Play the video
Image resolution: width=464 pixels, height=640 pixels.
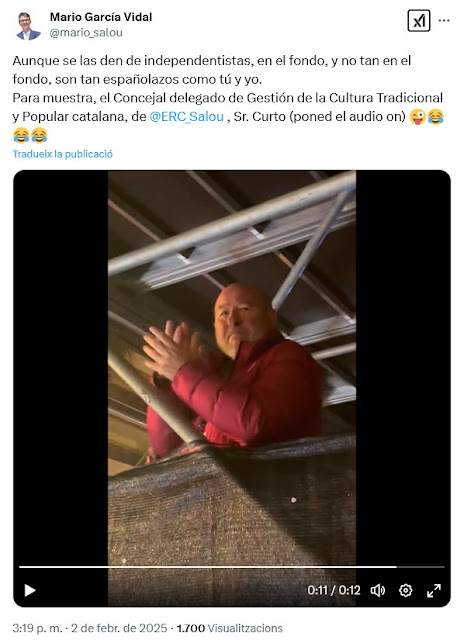click(x=30, y=590)
